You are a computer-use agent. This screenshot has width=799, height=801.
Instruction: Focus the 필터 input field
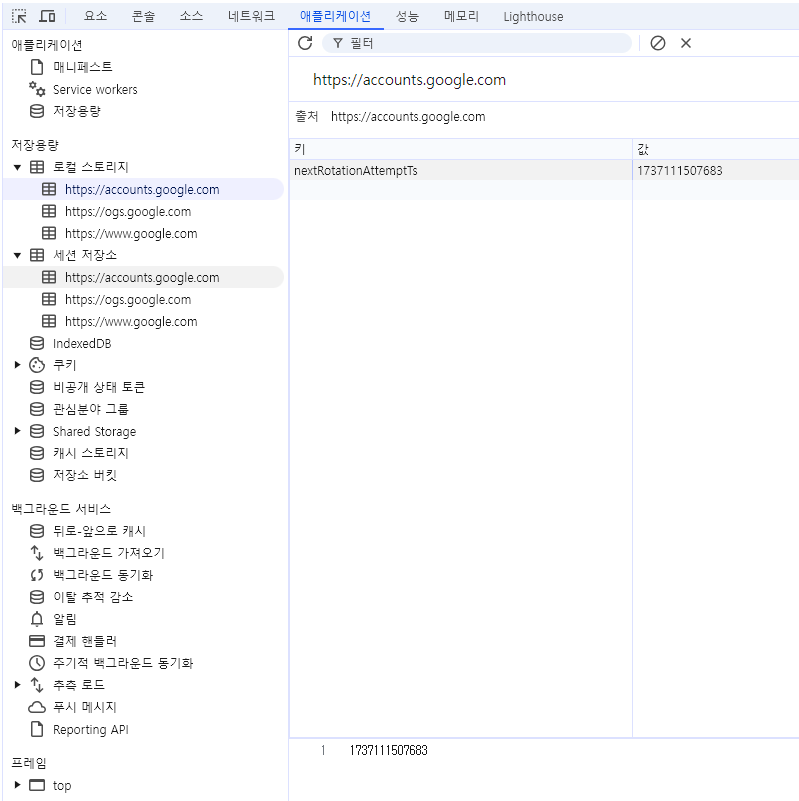click(477, 43)
